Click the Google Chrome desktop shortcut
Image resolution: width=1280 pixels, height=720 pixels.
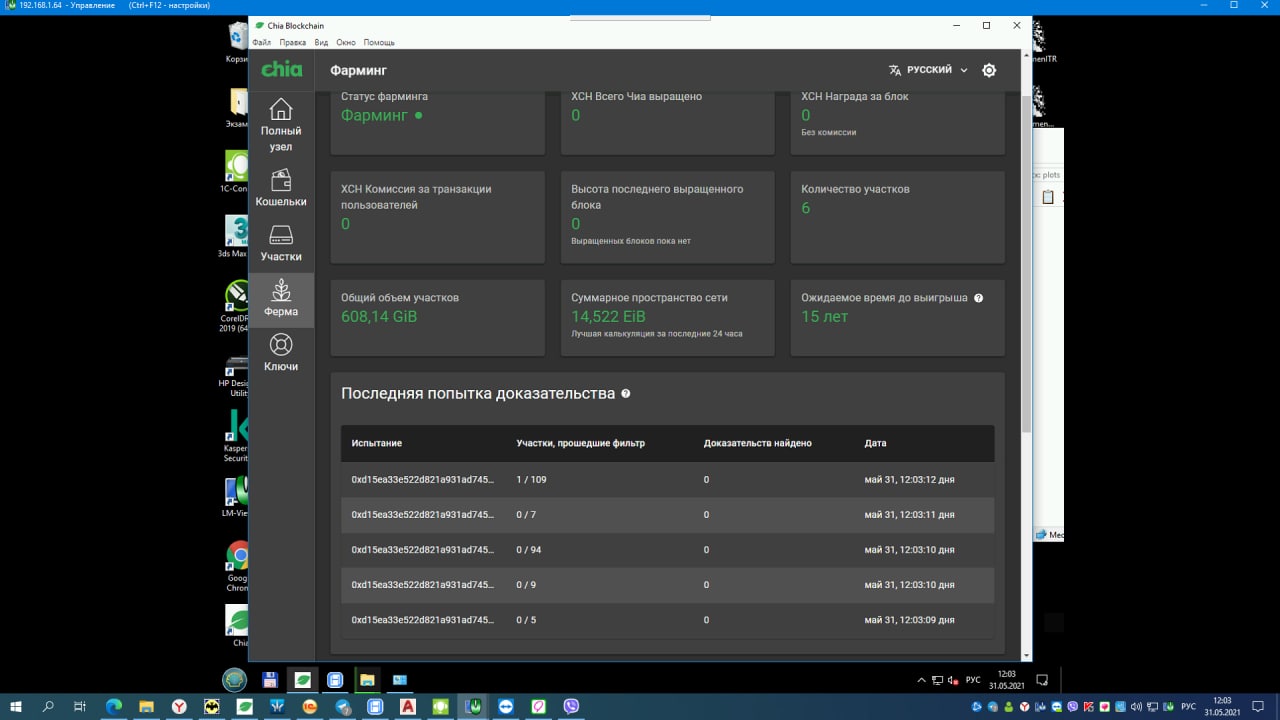click(238, 566)
